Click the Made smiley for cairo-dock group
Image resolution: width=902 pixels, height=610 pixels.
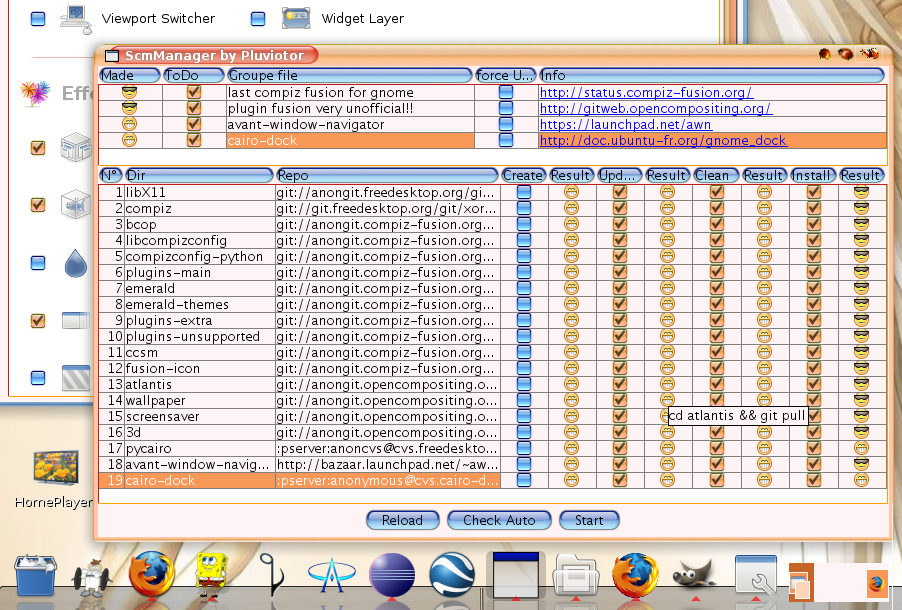coord(129,140)
